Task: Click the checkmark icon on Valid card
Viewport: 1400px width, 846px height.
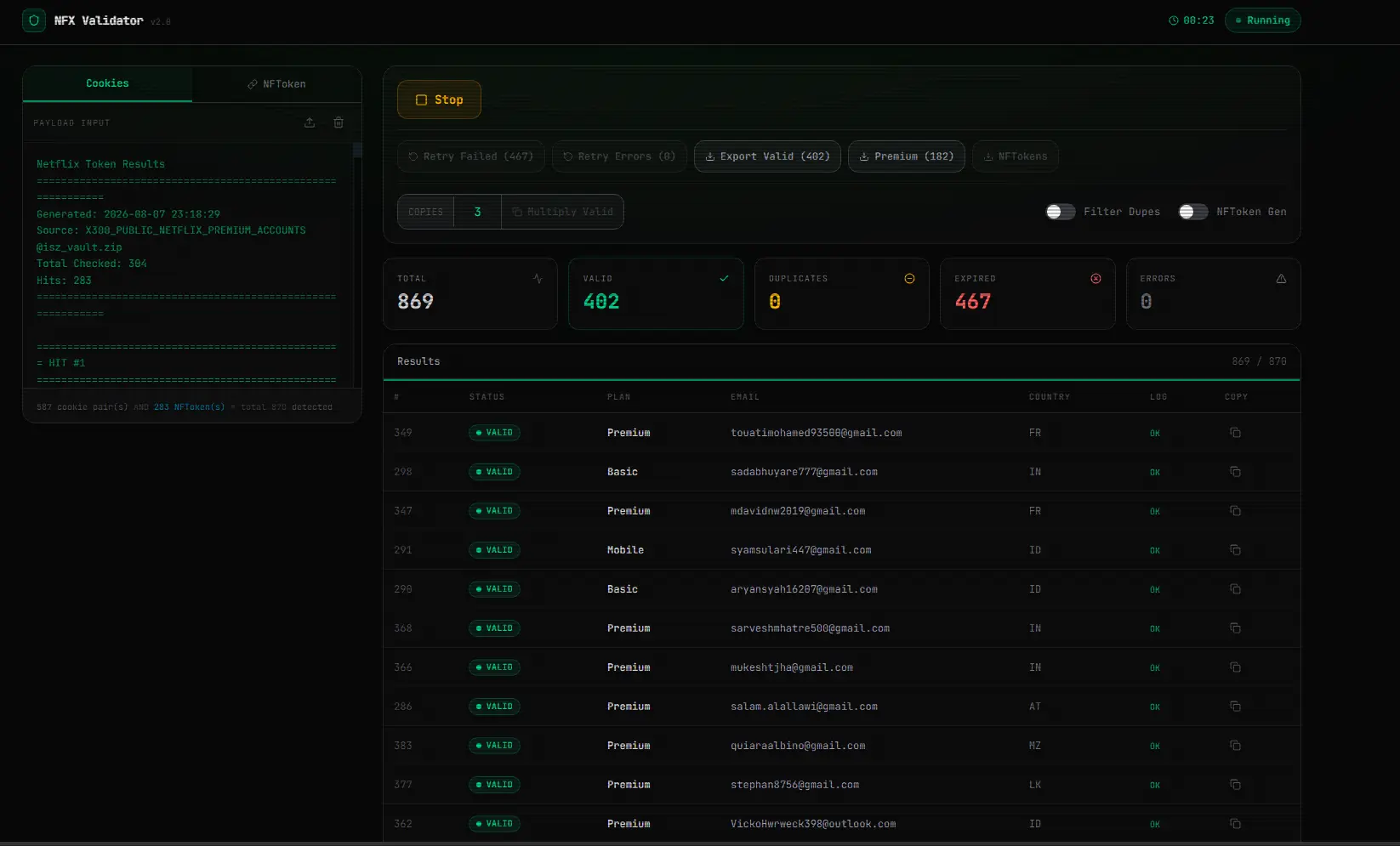Action: tap(724, 278)
